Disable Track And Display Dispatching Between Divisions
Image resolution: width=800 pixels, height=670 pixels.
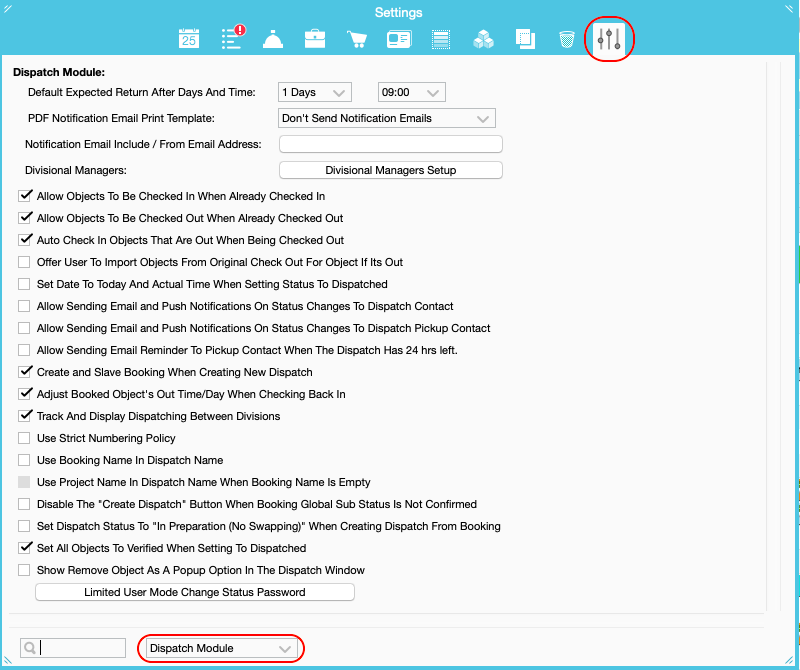[x=25, y=416]
